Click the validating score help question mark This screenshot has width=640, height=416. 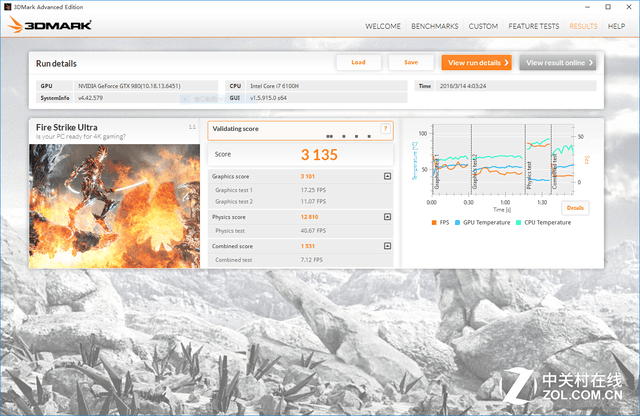point(385,129)
